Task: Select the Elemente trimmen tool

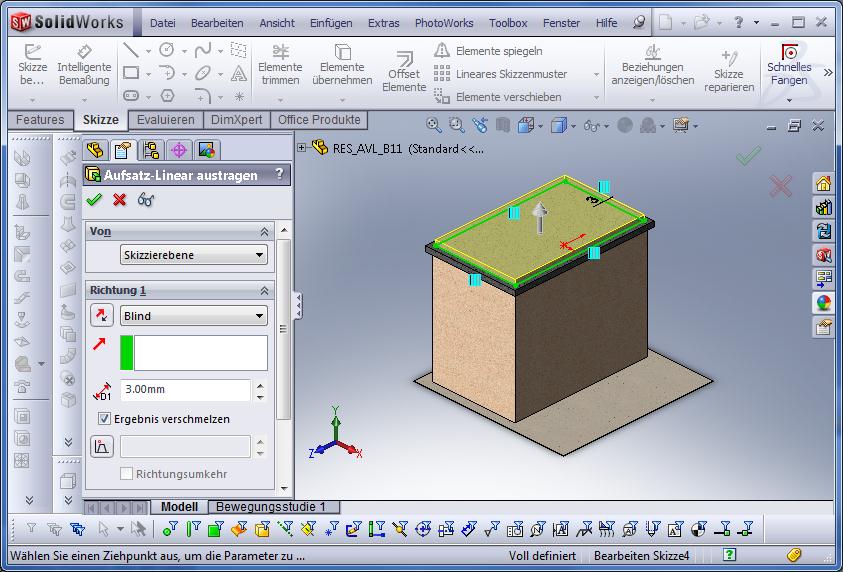Action: [x=280, y=66]
